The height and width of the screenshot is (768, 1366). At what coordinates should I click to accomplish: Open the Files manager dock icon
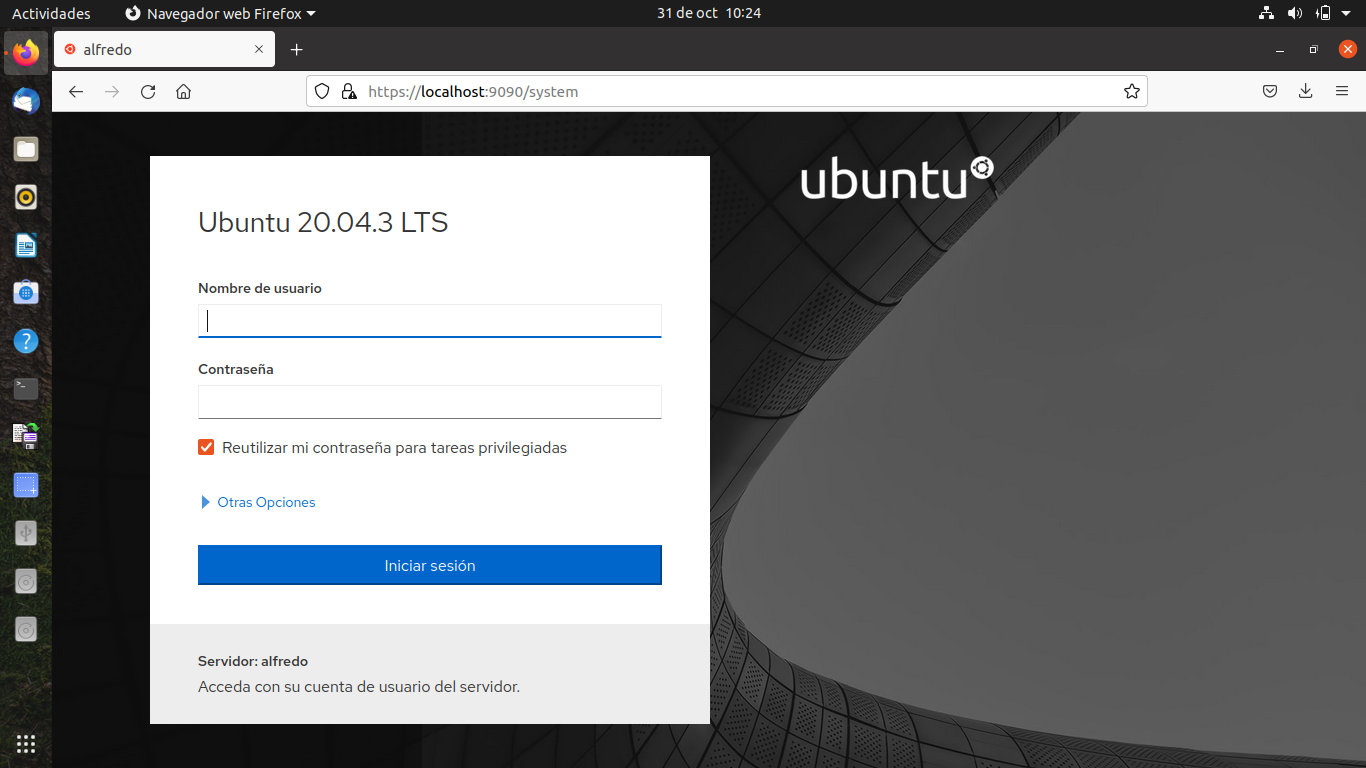[26, 149]
